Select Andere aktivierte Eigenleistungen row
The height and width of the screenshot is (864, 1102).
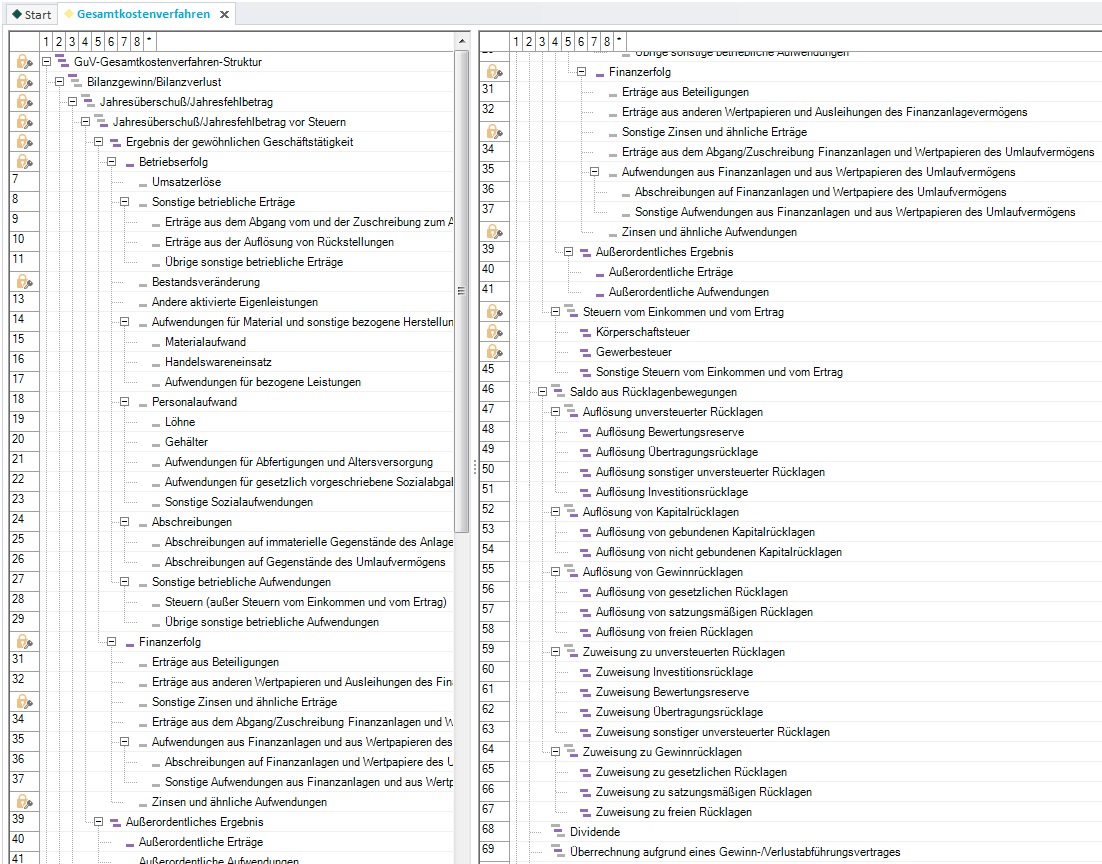click(x=235, y=302)
